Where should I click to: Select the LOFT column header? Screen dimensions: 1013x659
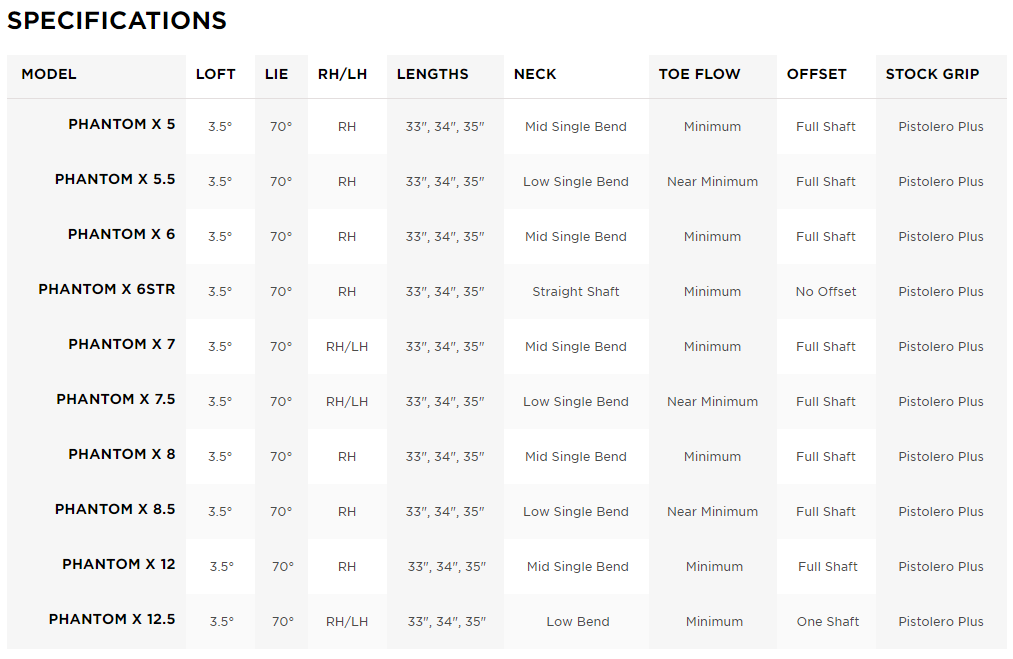coord(216,74)
